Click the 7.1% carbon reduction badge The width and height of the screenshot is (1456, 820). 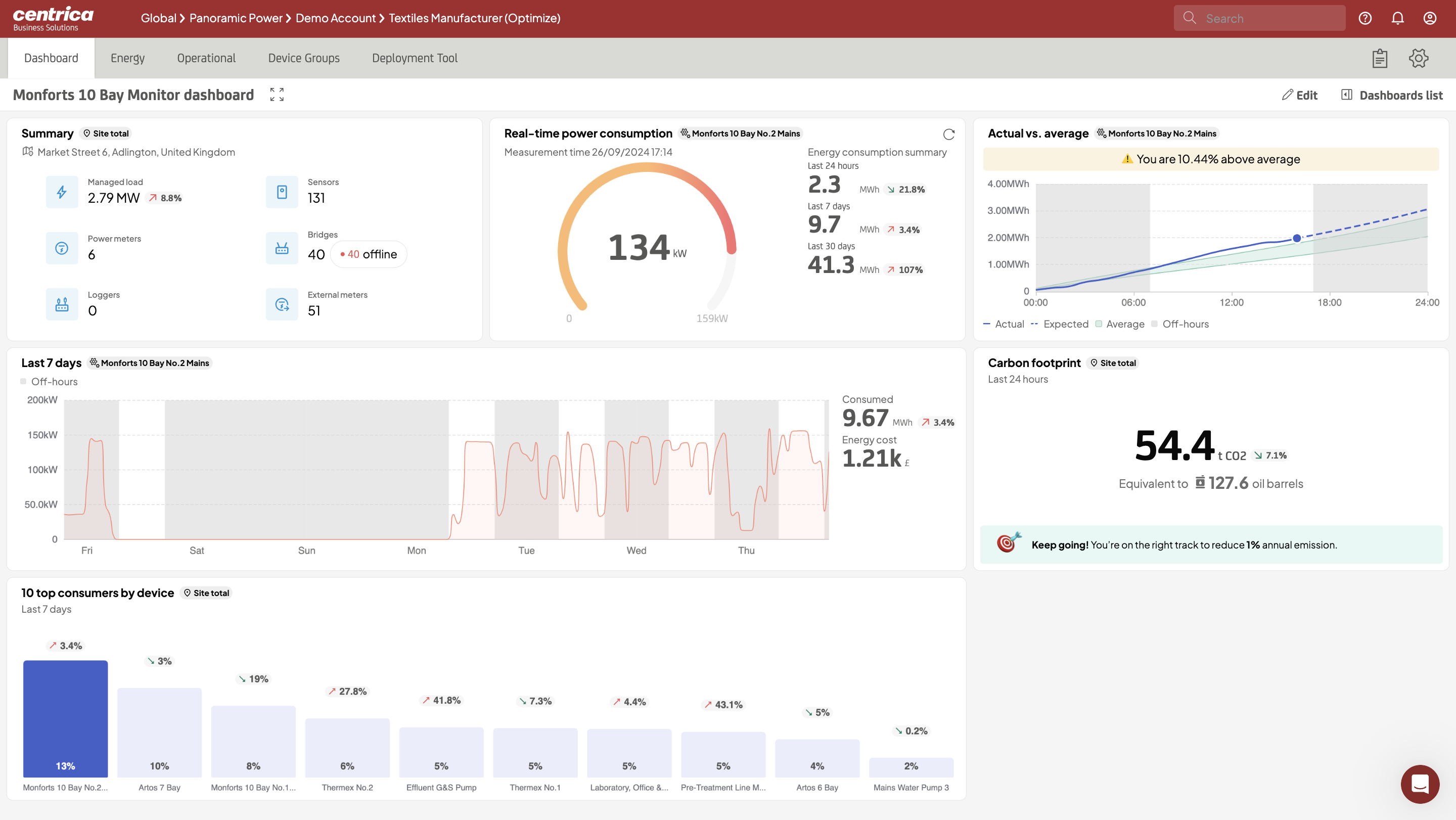[x=1270, y=455]
